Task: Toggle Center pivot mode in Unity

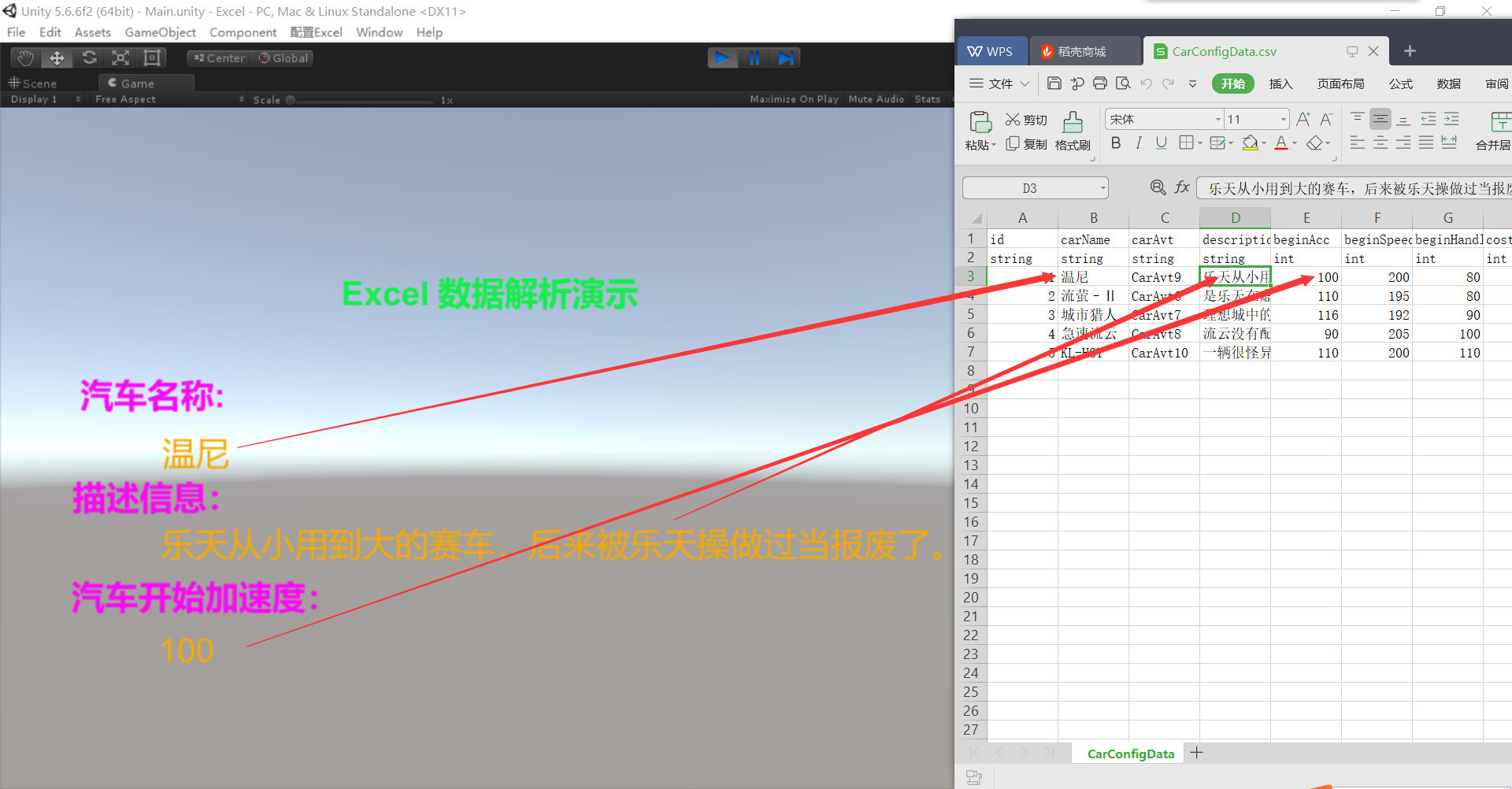Action: coord(219,58)
